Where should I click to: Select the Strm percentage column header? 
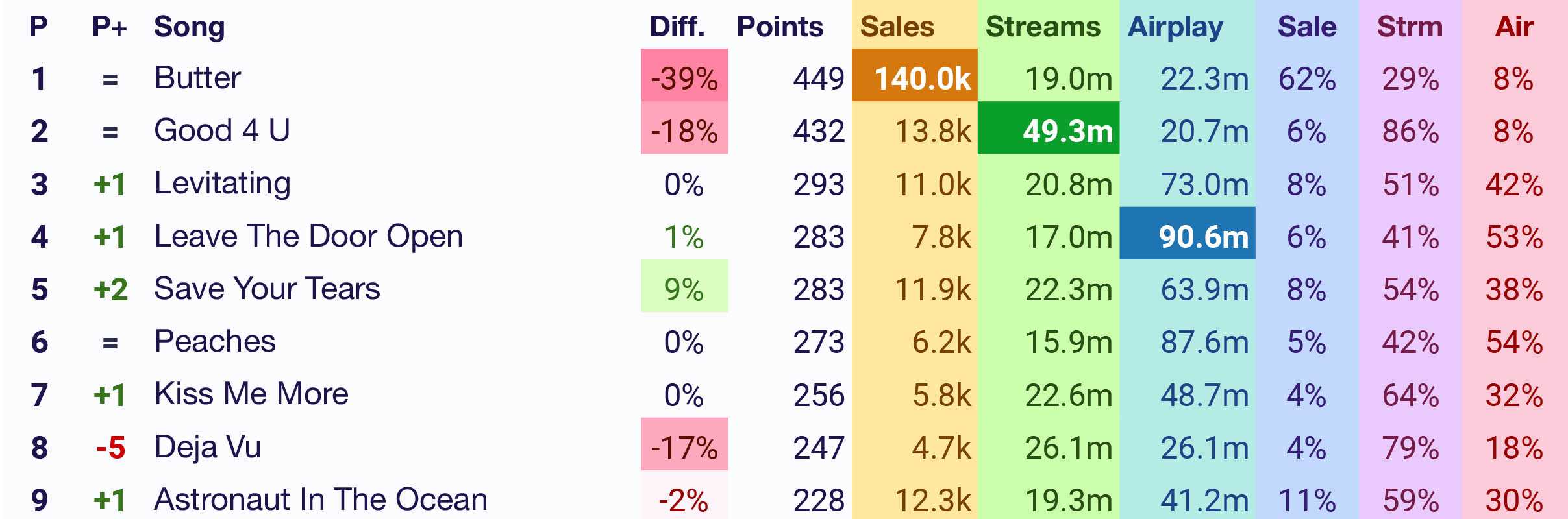pos(1409,27)
